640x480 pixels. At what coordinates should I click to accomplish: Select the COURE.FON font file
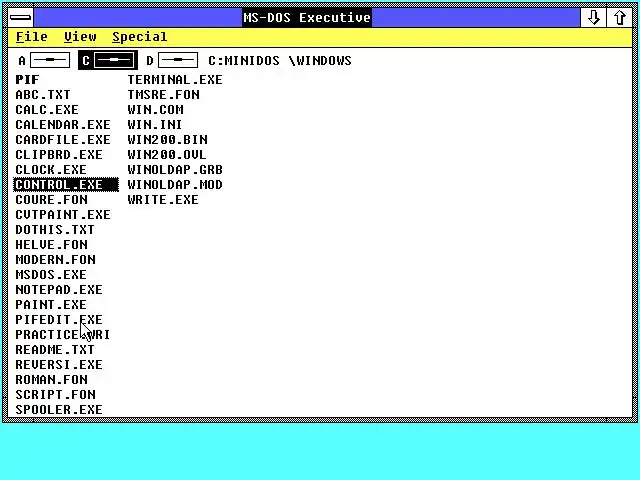[x=51, y=200]
